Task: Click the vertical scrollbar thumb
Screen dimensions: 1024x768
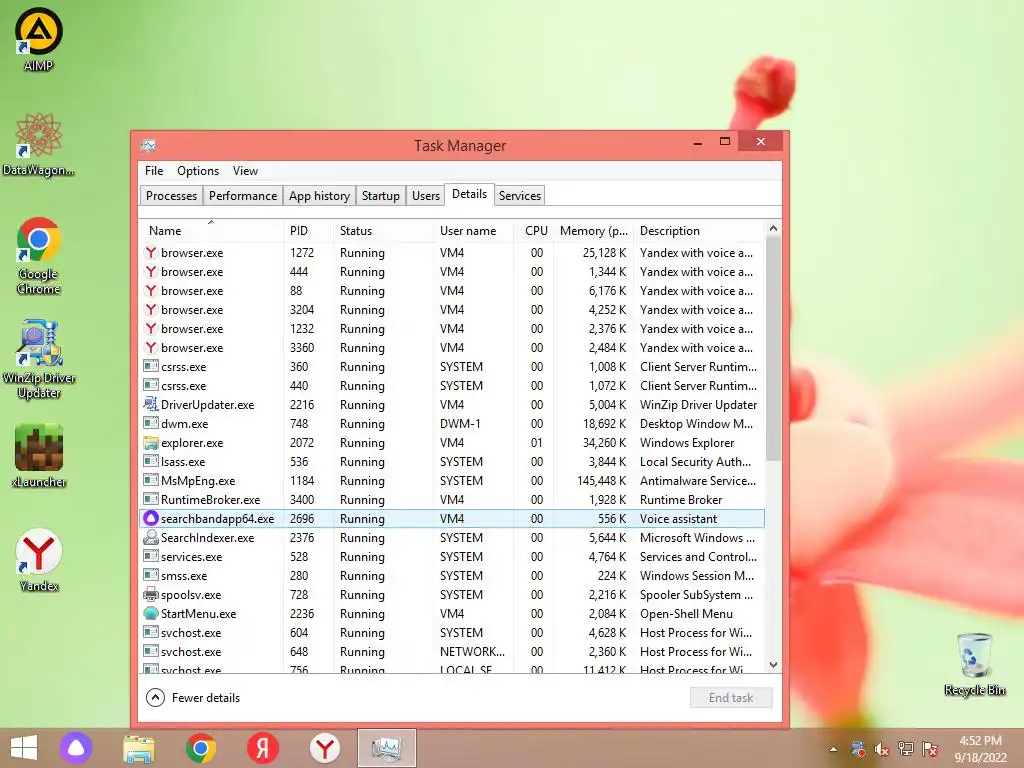Action: pos(773,348)
